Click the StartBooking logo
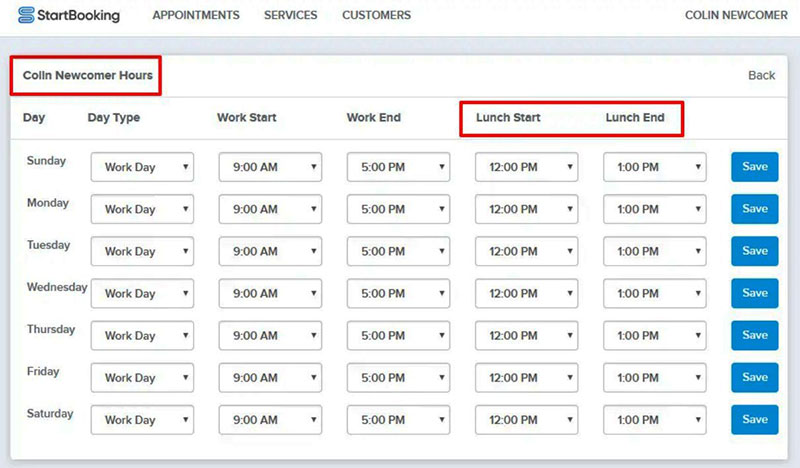This screenshot has width=800, height=468. pos(69,15)
